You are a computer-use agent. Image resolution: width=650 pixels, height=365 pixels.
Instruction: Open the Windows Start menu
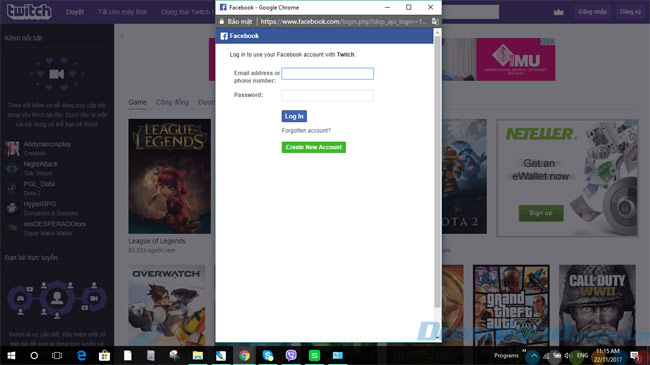[x=11, y=355]
